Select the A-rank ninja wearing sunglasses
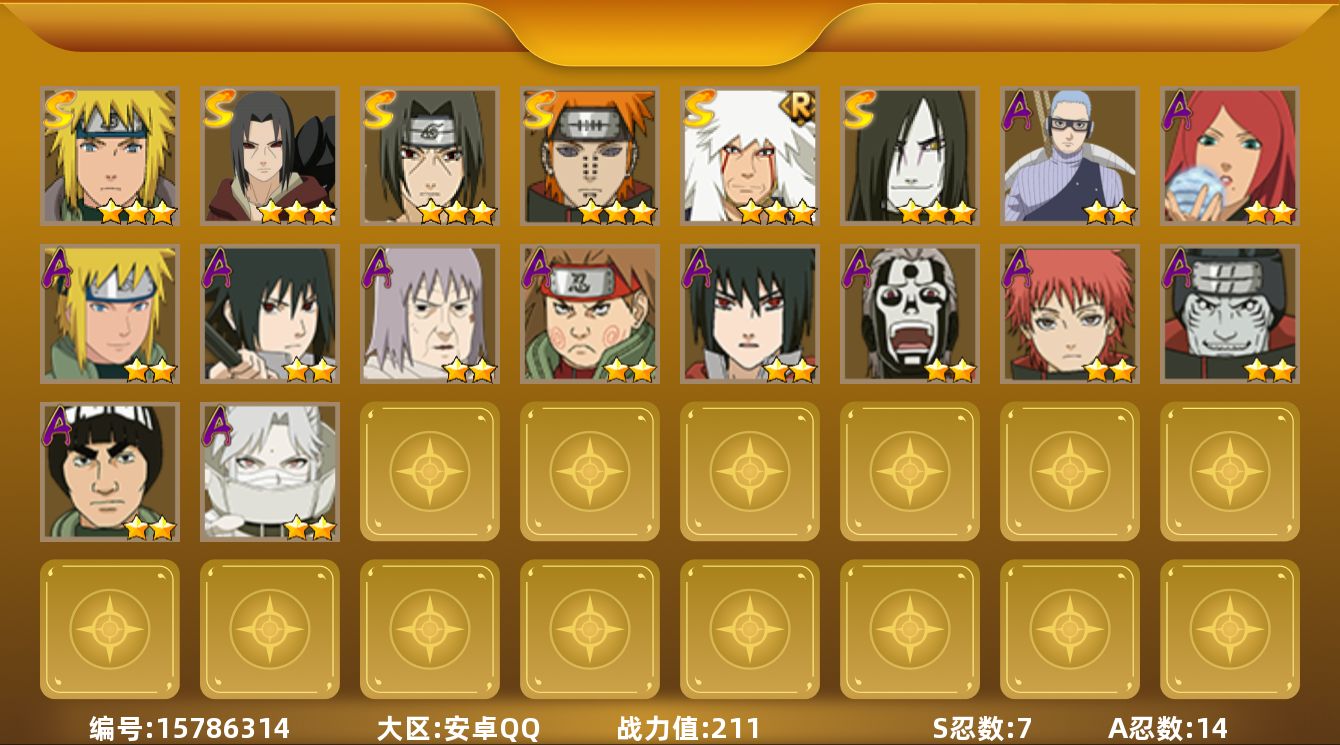 coord(1070,155)
